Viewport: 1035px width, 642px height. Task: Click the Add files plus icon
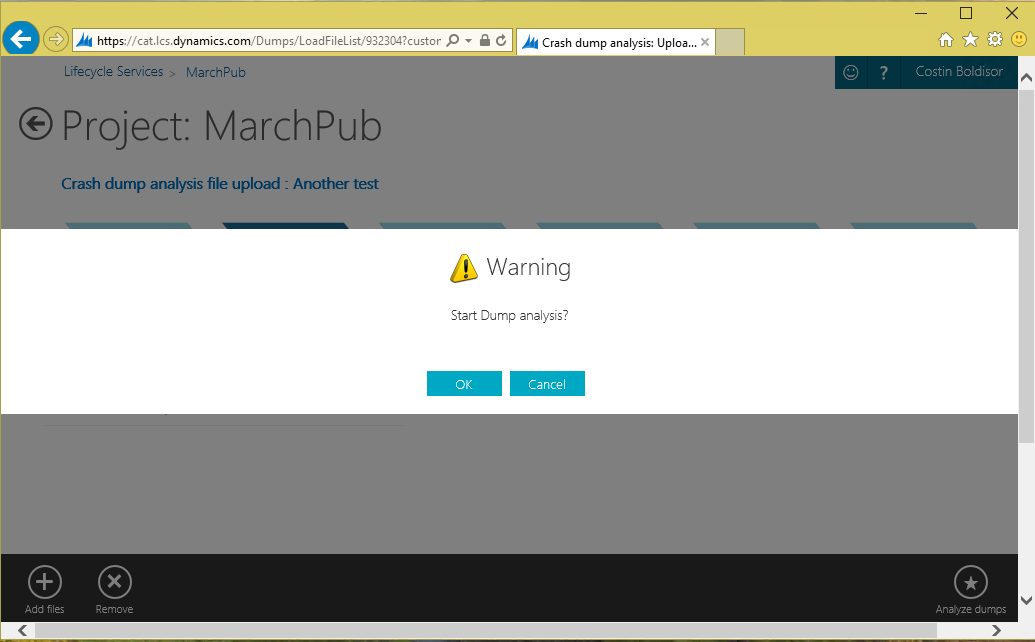click(44, 582)
